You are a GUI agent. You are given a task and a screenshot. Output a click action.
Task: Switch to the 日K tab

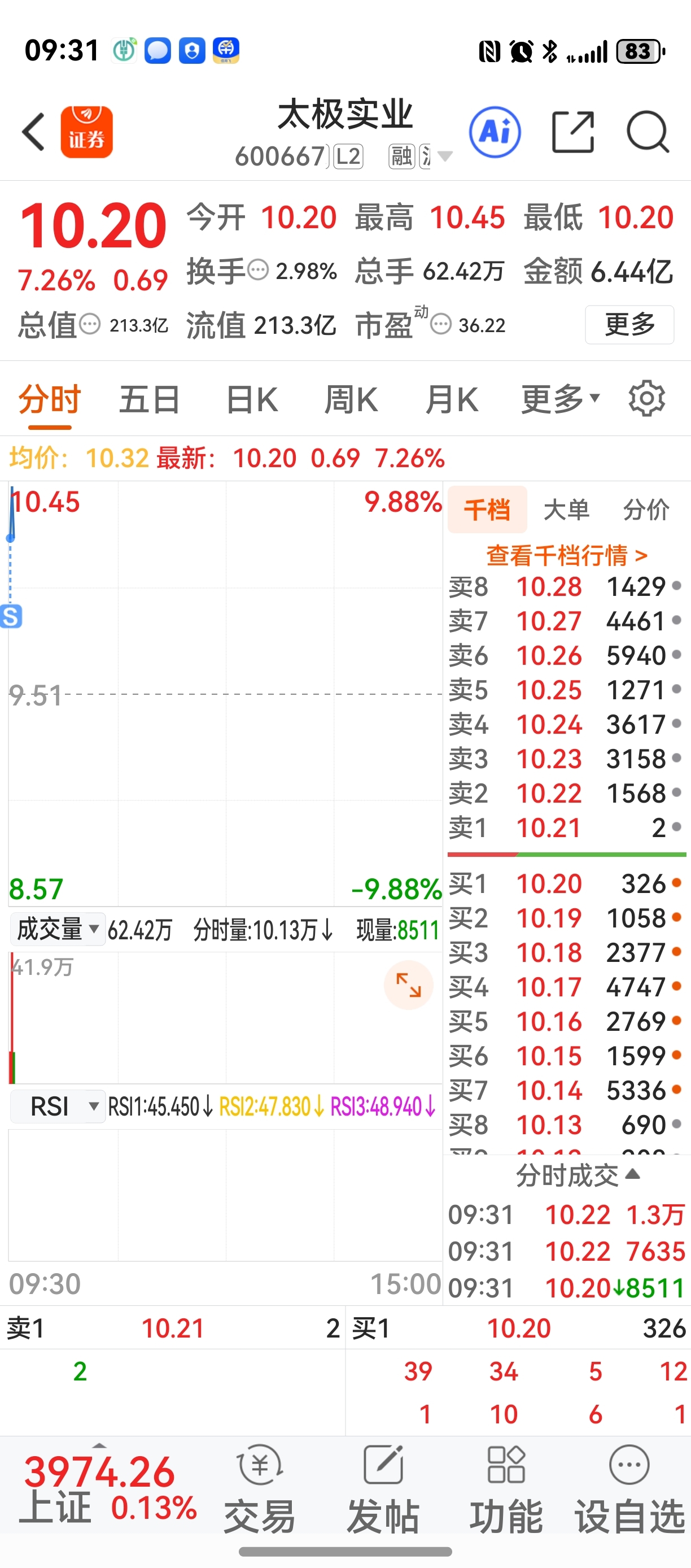coord(252,400)
